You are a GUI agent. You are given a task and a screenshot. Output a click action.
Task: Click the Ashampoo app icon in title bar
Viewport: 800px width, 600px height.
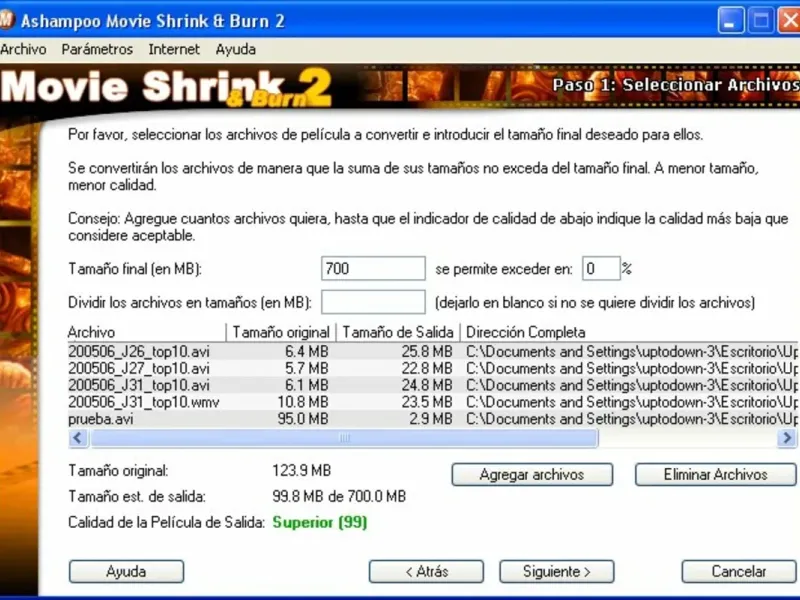pyautogui.click(x=6, y=20)
